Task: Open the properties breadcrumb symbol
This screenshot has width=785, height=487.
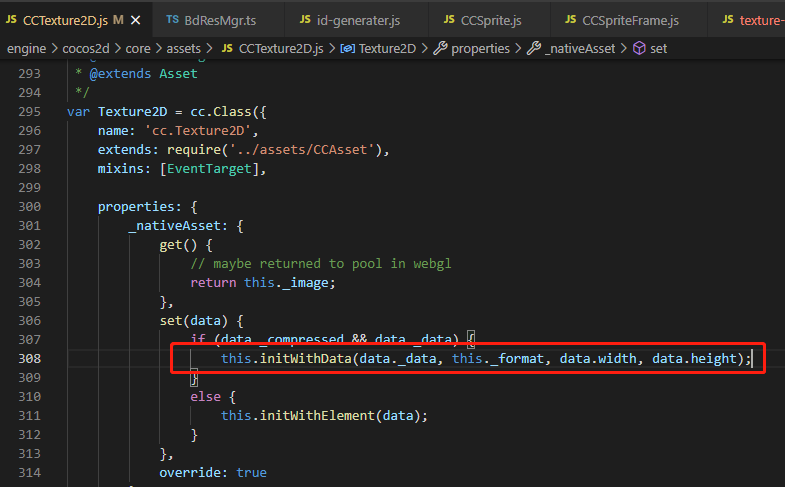Action: (480, 49)
